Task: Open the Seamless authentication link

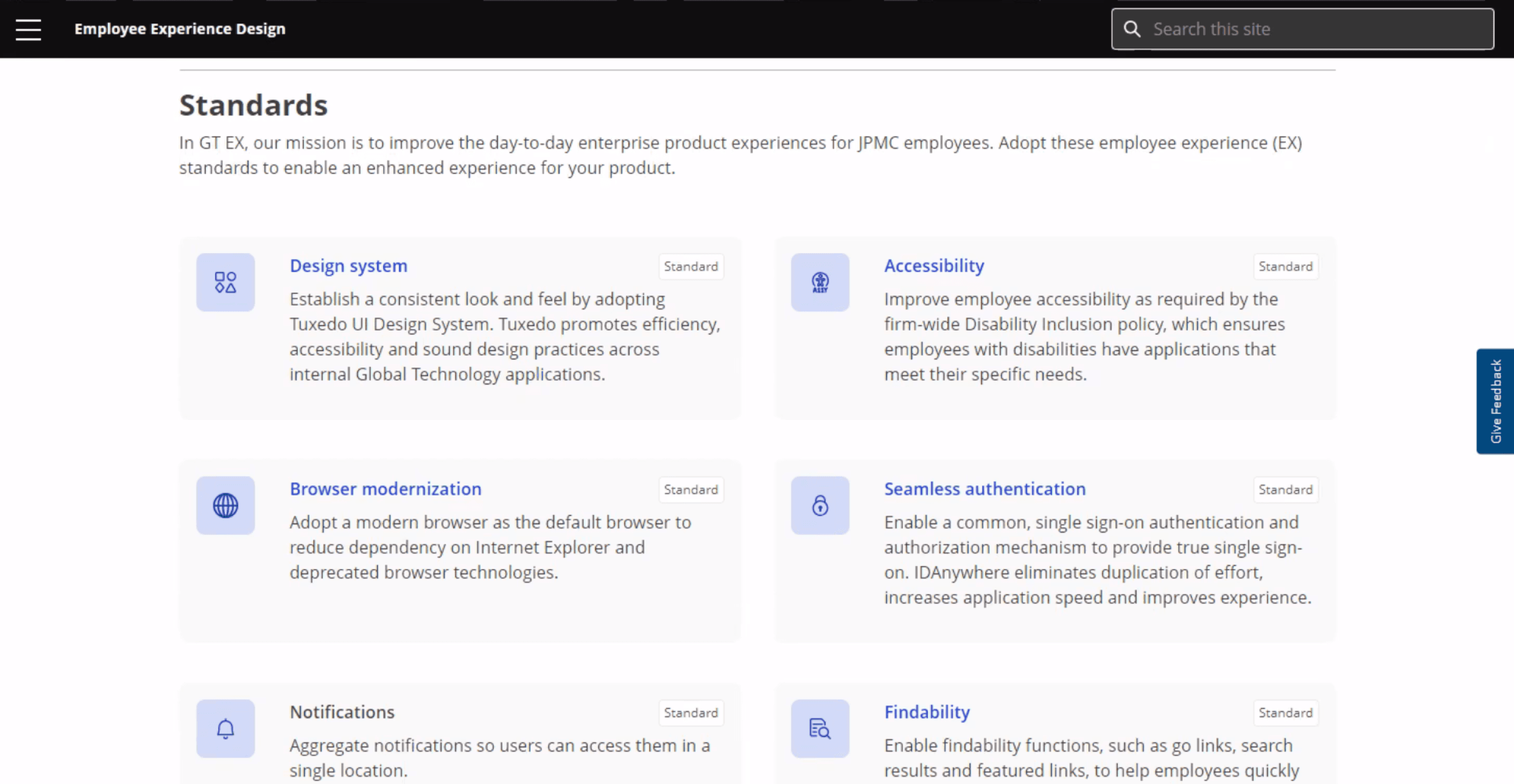Action: 984,489
